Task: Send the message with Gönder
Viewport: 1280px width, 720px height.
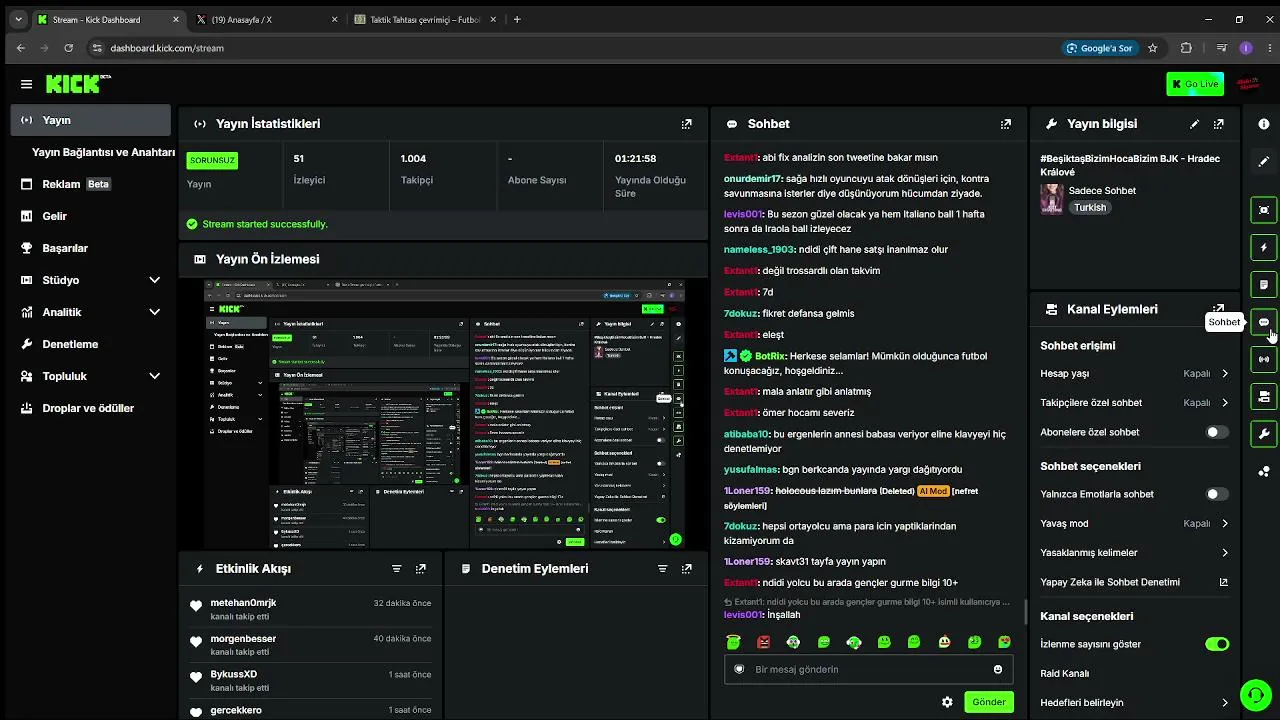Action: [988, 702]
